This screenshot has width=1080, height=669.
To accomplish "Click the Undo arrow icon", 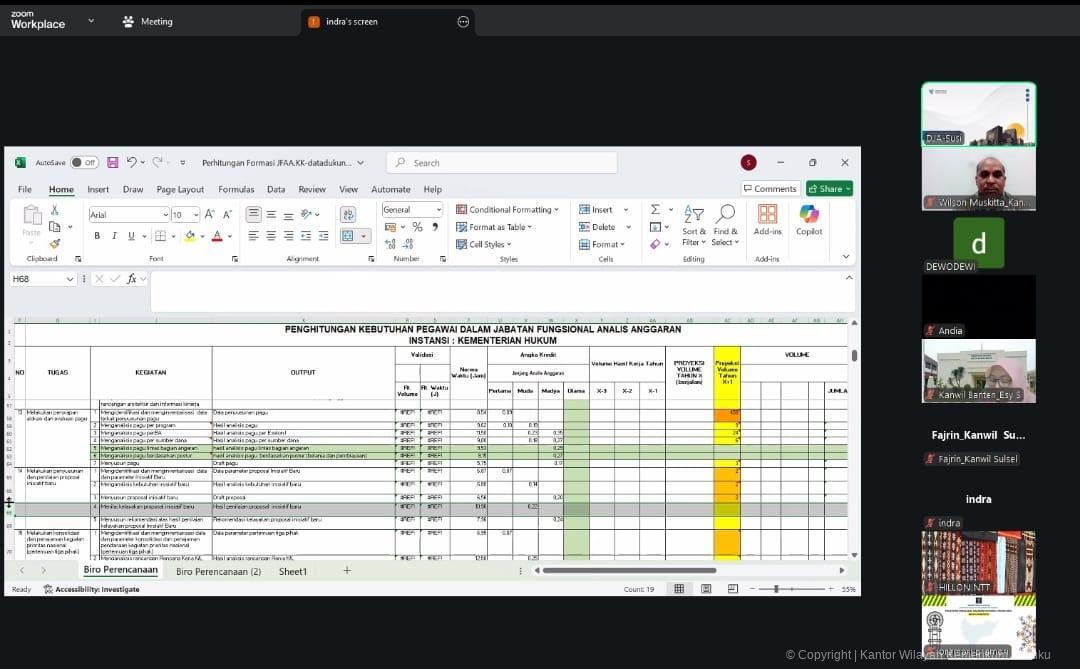I will 131,163.
